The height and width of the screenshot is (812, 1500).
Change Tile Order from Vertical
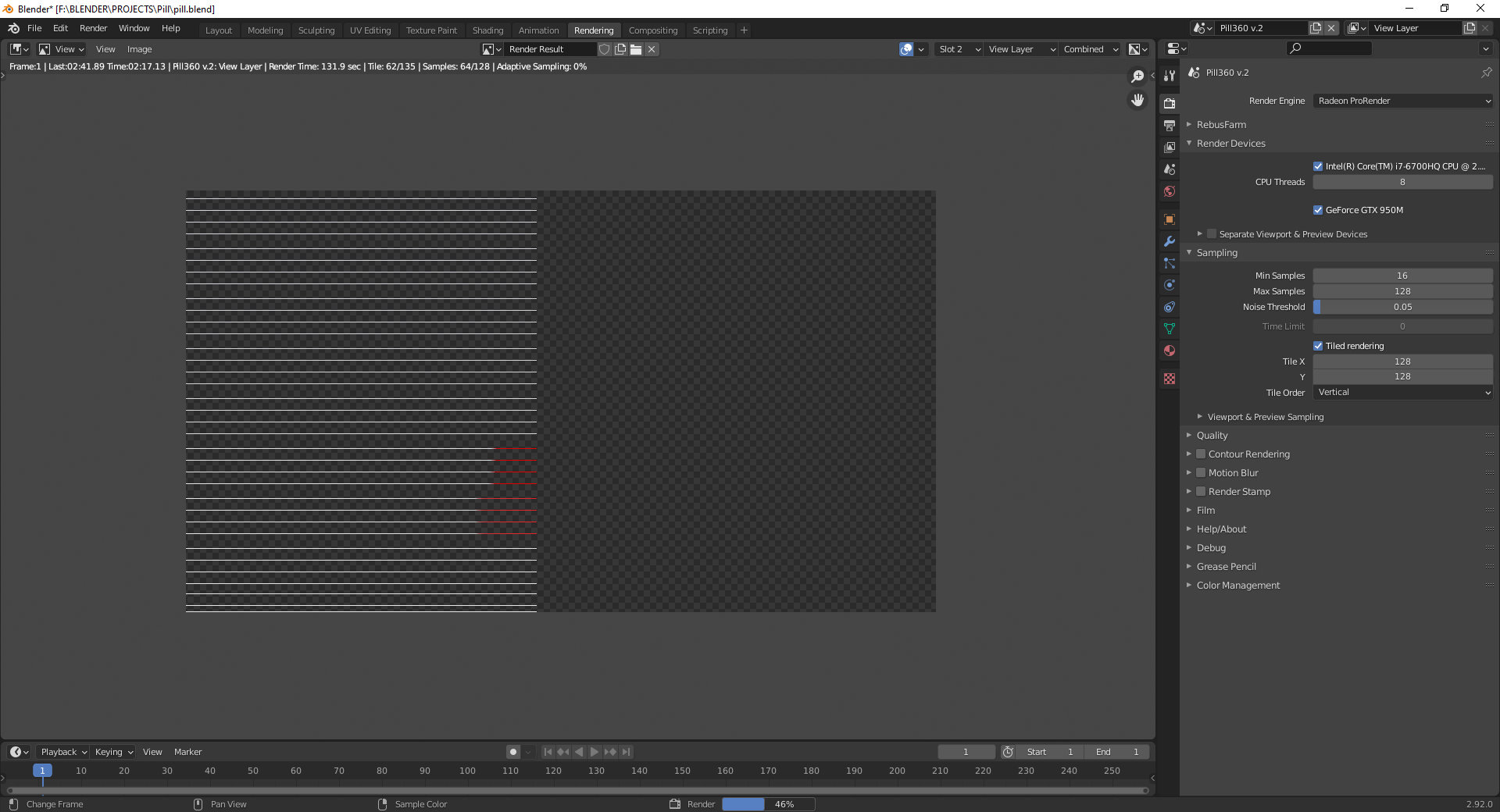1402,392
